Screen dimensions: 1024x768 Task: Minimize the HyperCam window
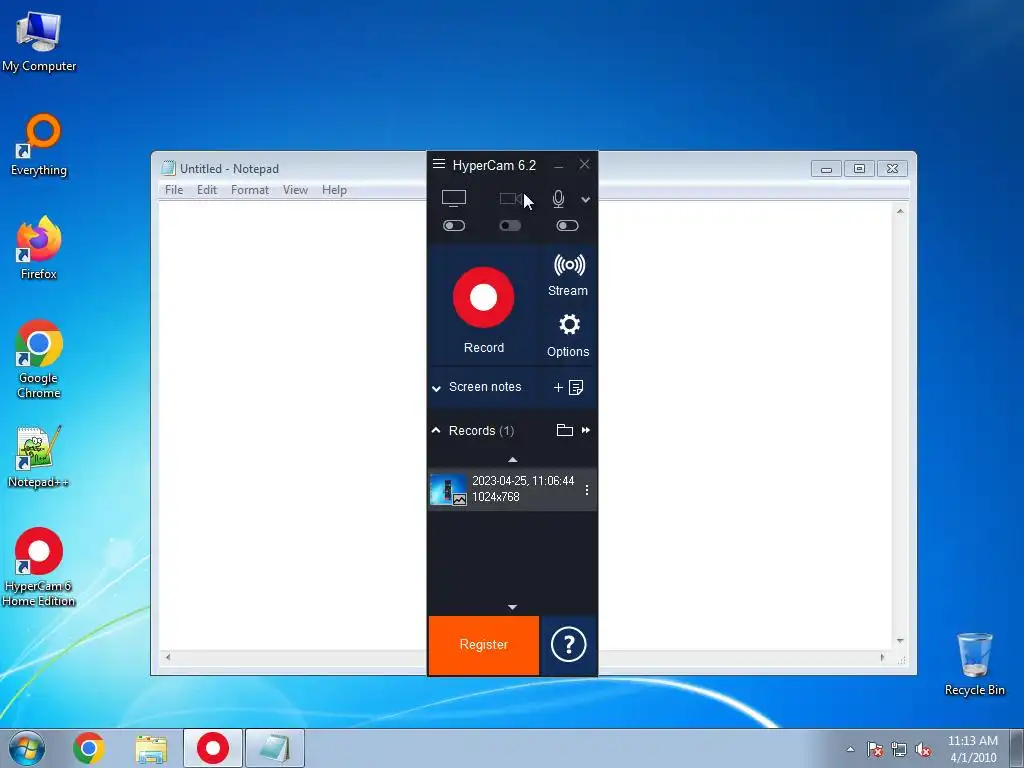coord(558,166)
